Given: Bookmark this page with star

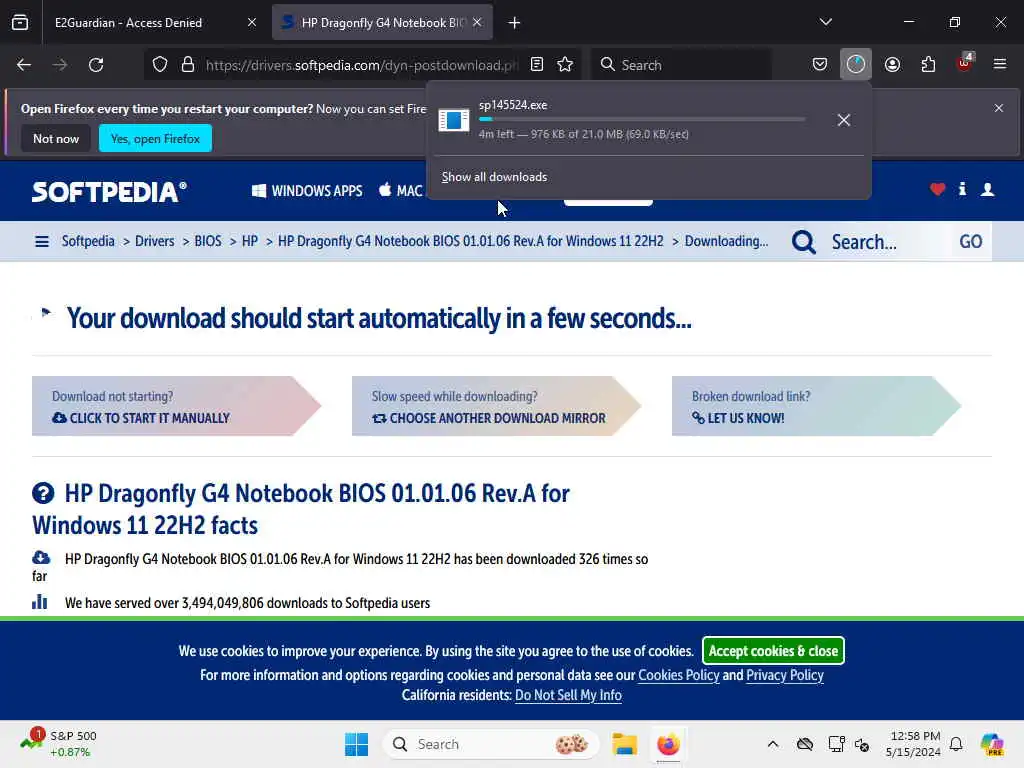Looking at the screenshot, I should 566,65.
